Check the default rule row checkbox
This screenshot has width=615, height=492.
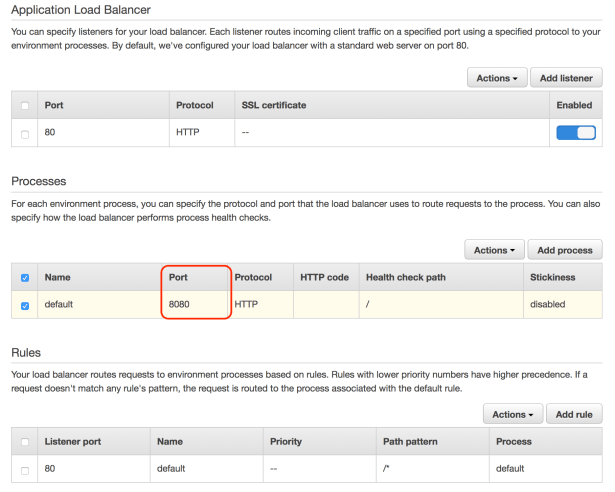[x=24, y=467]
